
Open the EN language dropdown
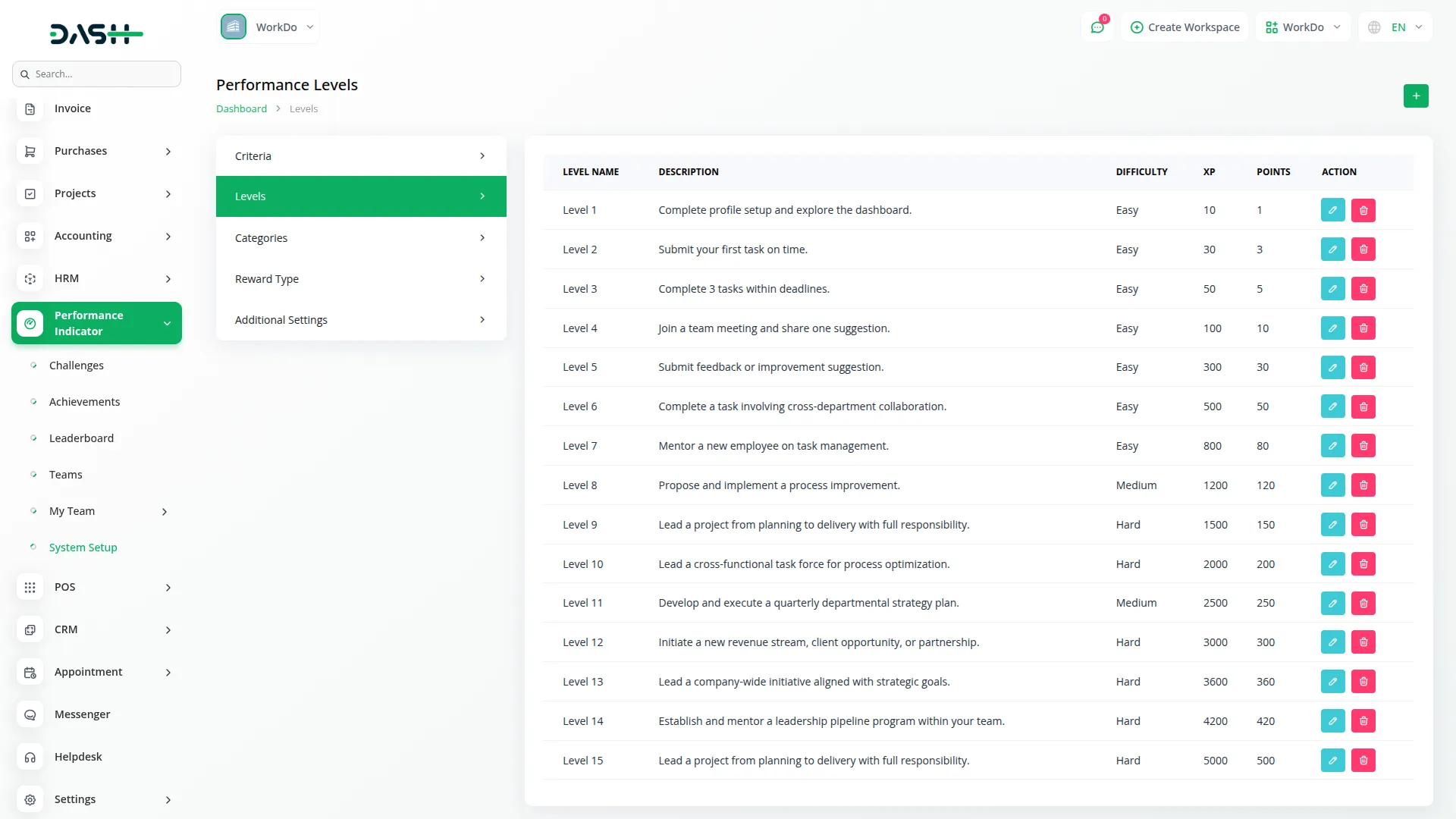pyautogui.click(x=1395, y=27)
